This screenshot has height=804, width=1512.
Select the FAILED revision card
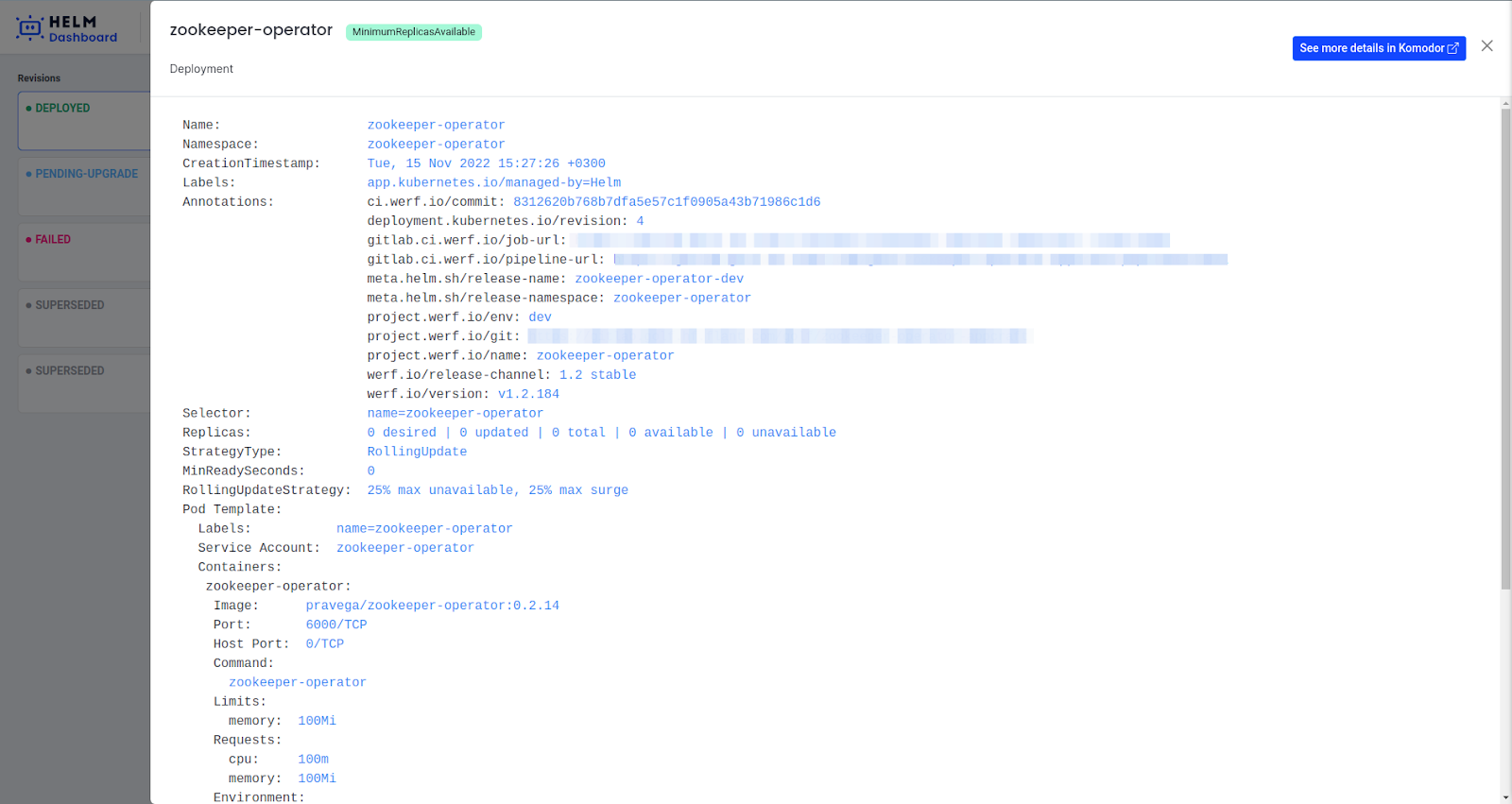84,251
